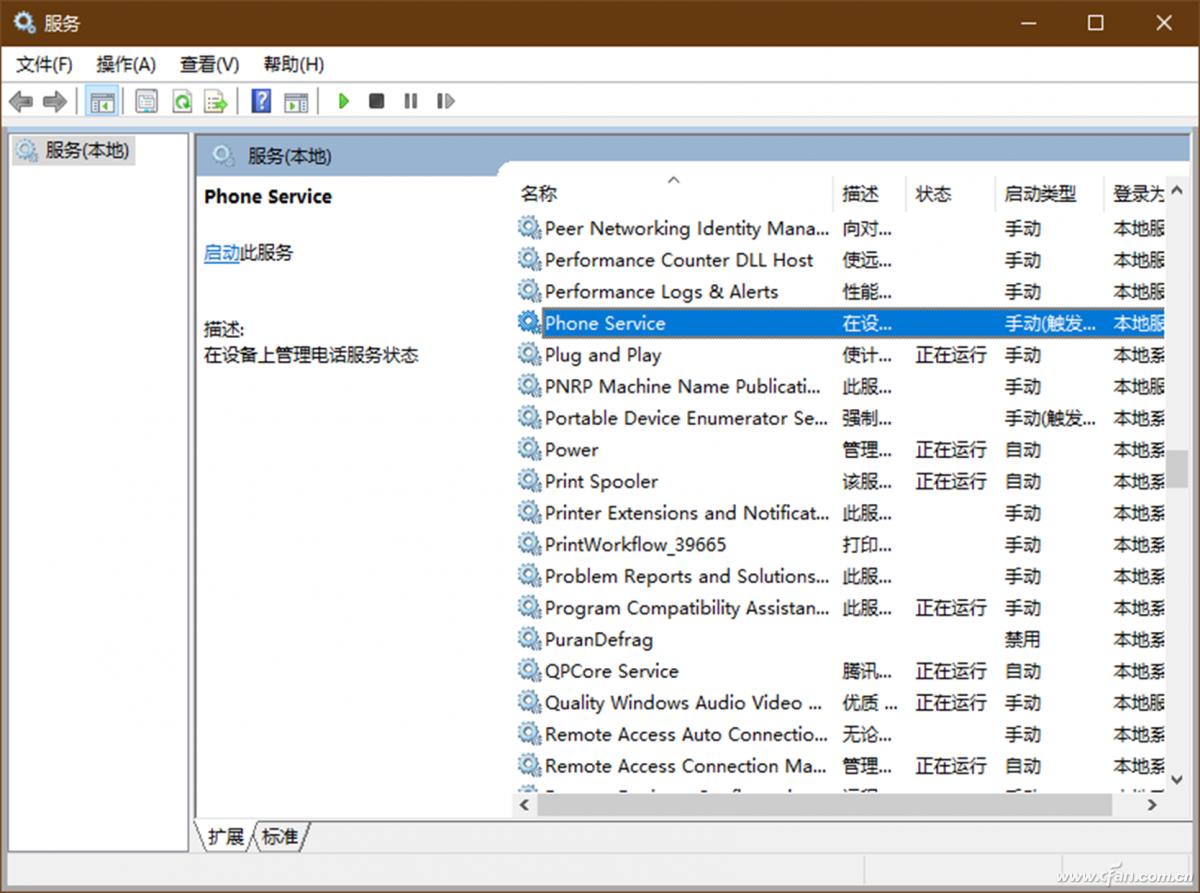Select 服务(本地) in the left tree

pyautogui.click(x=75, y=151)
